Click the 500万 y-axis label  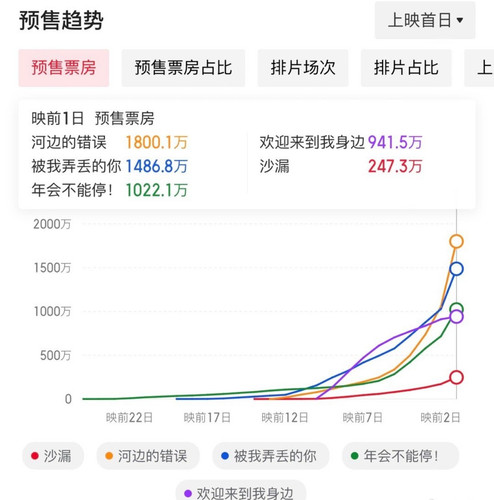(x=55, y=355)
